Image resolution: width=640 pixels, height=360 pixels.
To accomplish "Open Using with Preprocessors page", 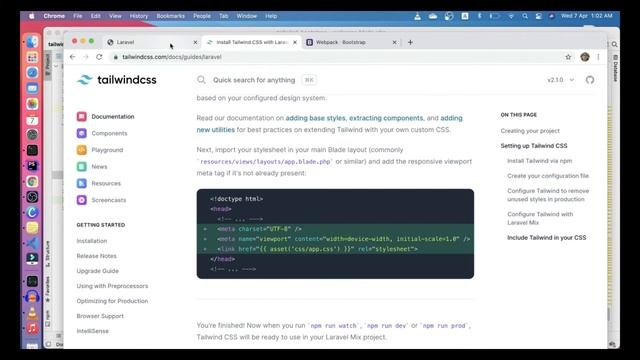I will 112,286.
